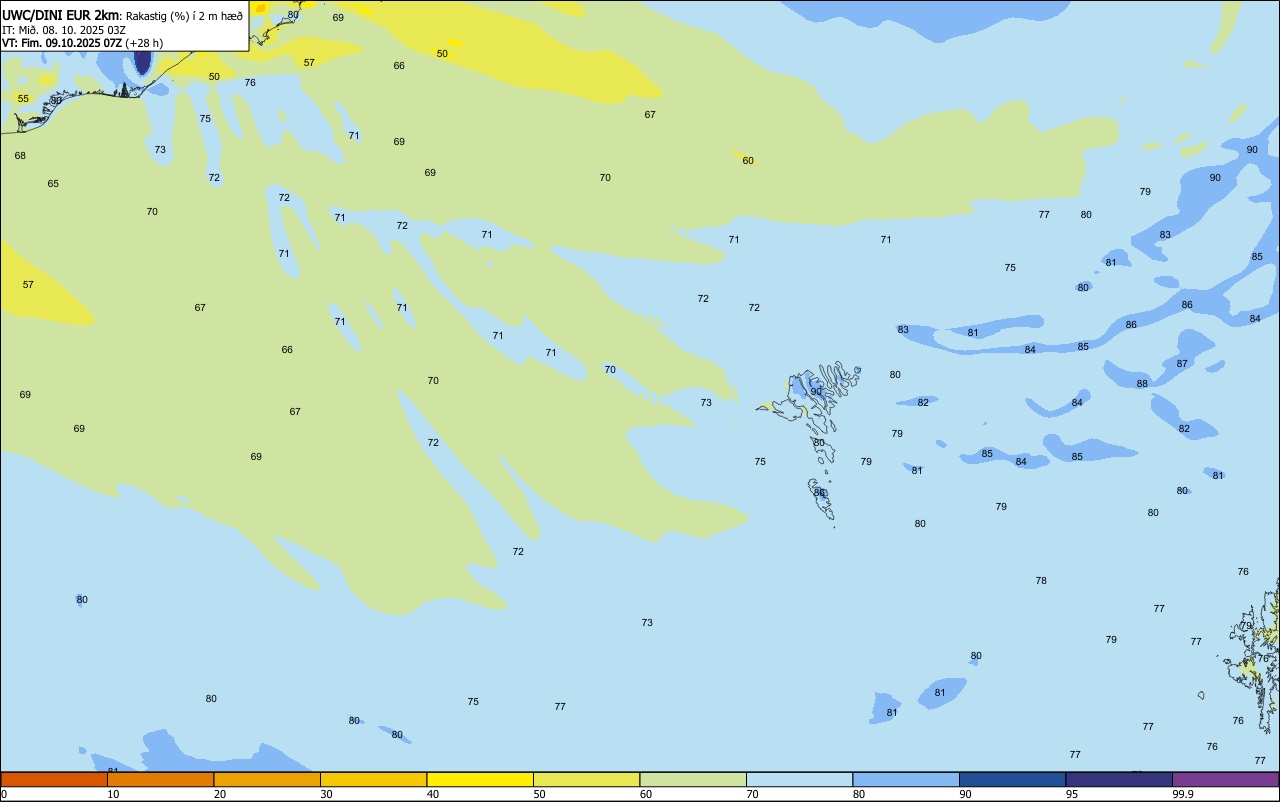
Task: Click the humidity value "88" on the map
Action: pyautogui.click(x=1142, y=384)
